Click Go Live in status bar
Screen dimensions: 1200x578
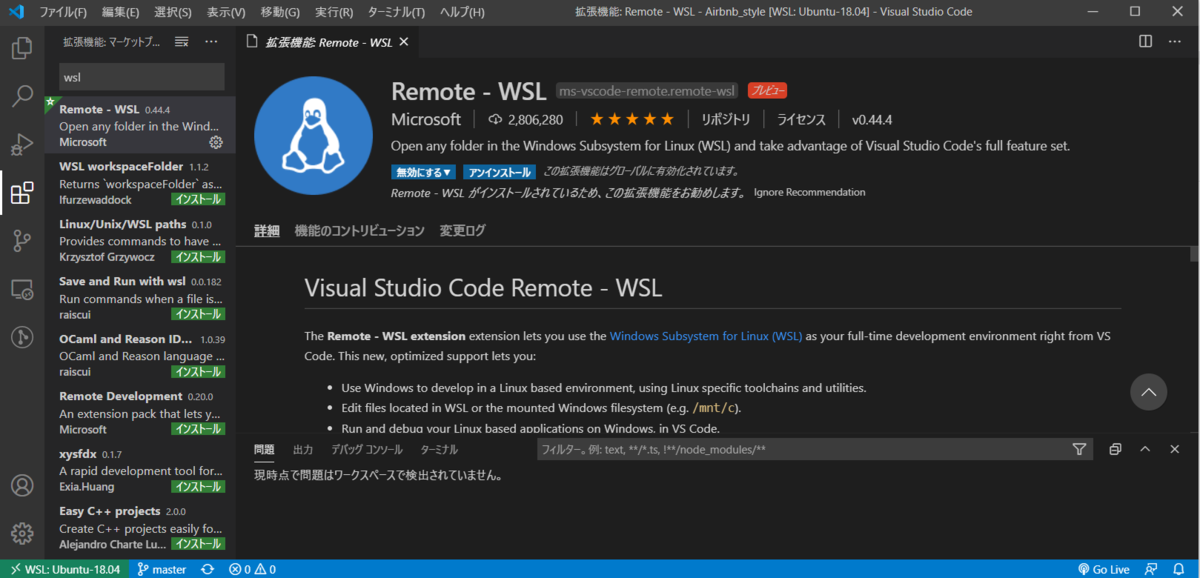coord(1103,569)
